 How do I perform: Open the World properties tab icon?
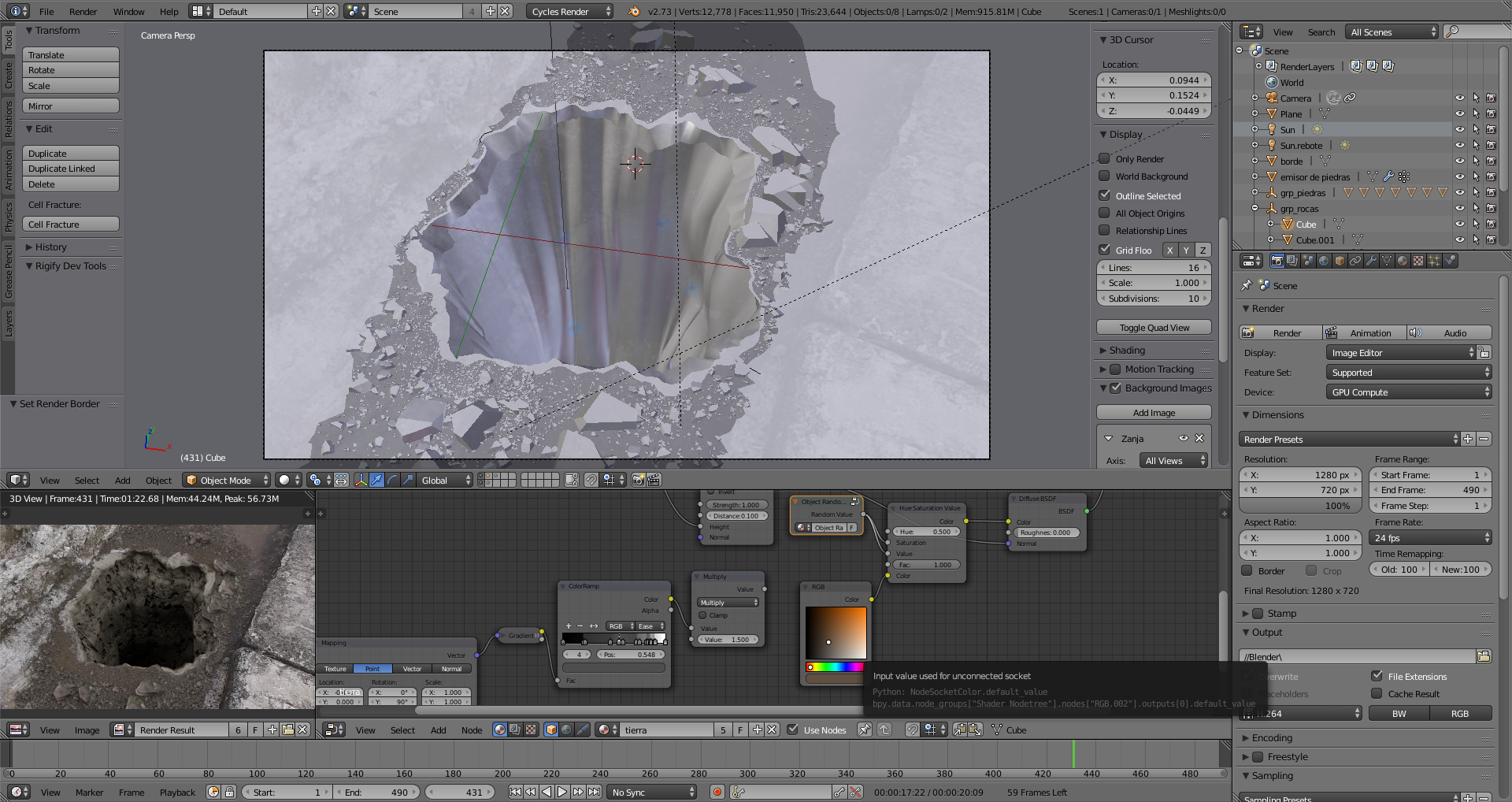tap(1324, 261)
